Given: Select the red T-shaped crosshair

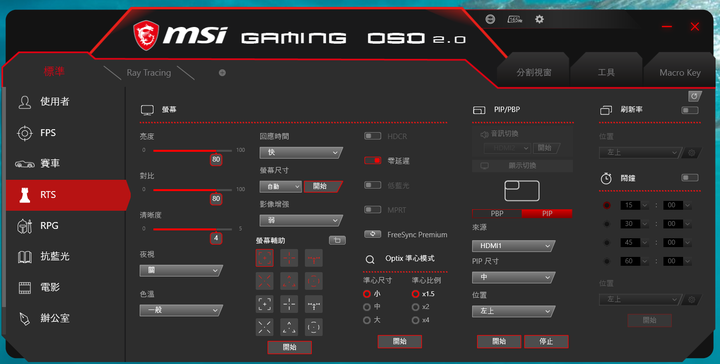Looking at the screenshot, I should pyautogui.click(x=314, y=258).
